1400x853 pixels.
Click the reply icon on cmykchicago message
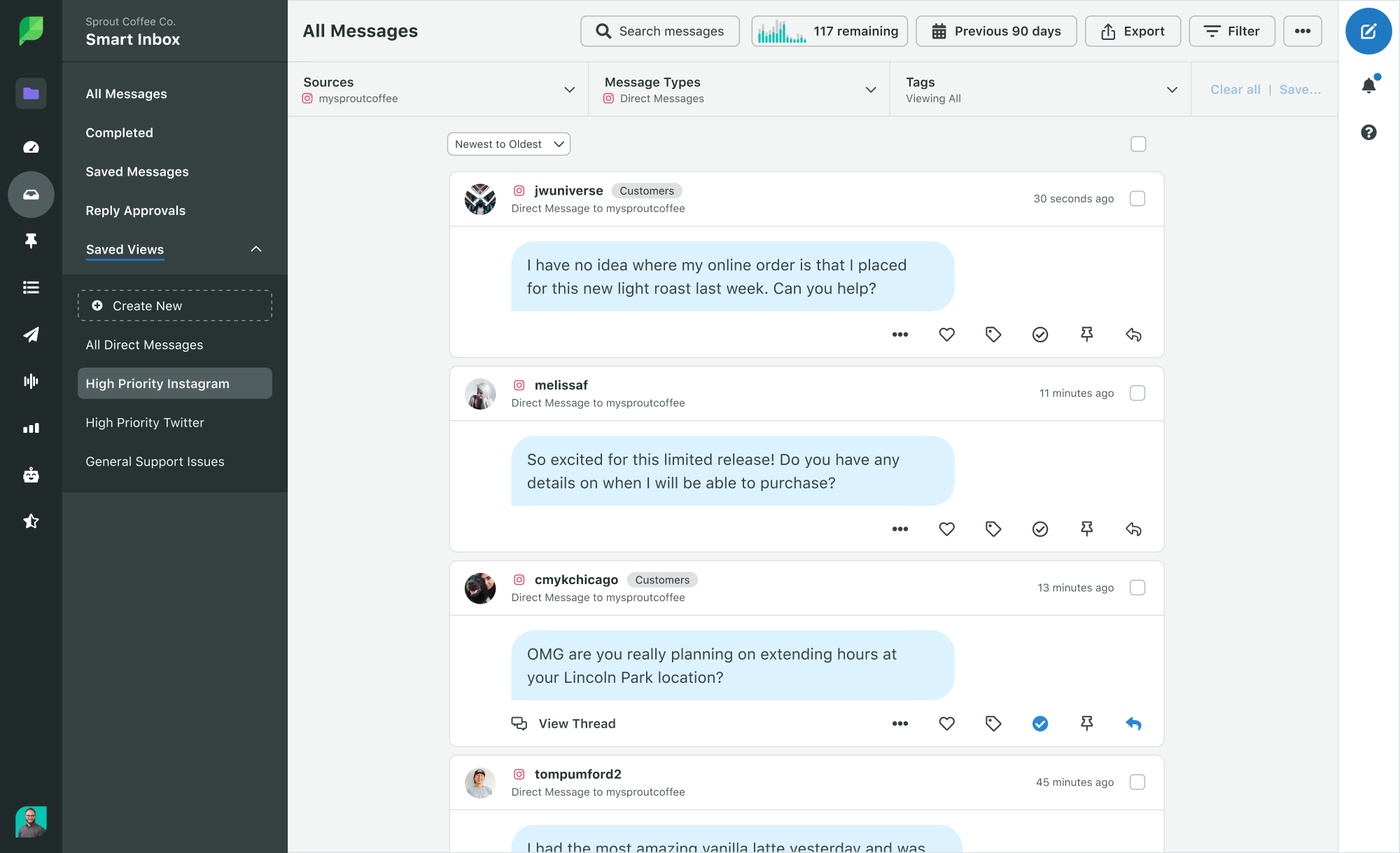[x=1133, y=723]
